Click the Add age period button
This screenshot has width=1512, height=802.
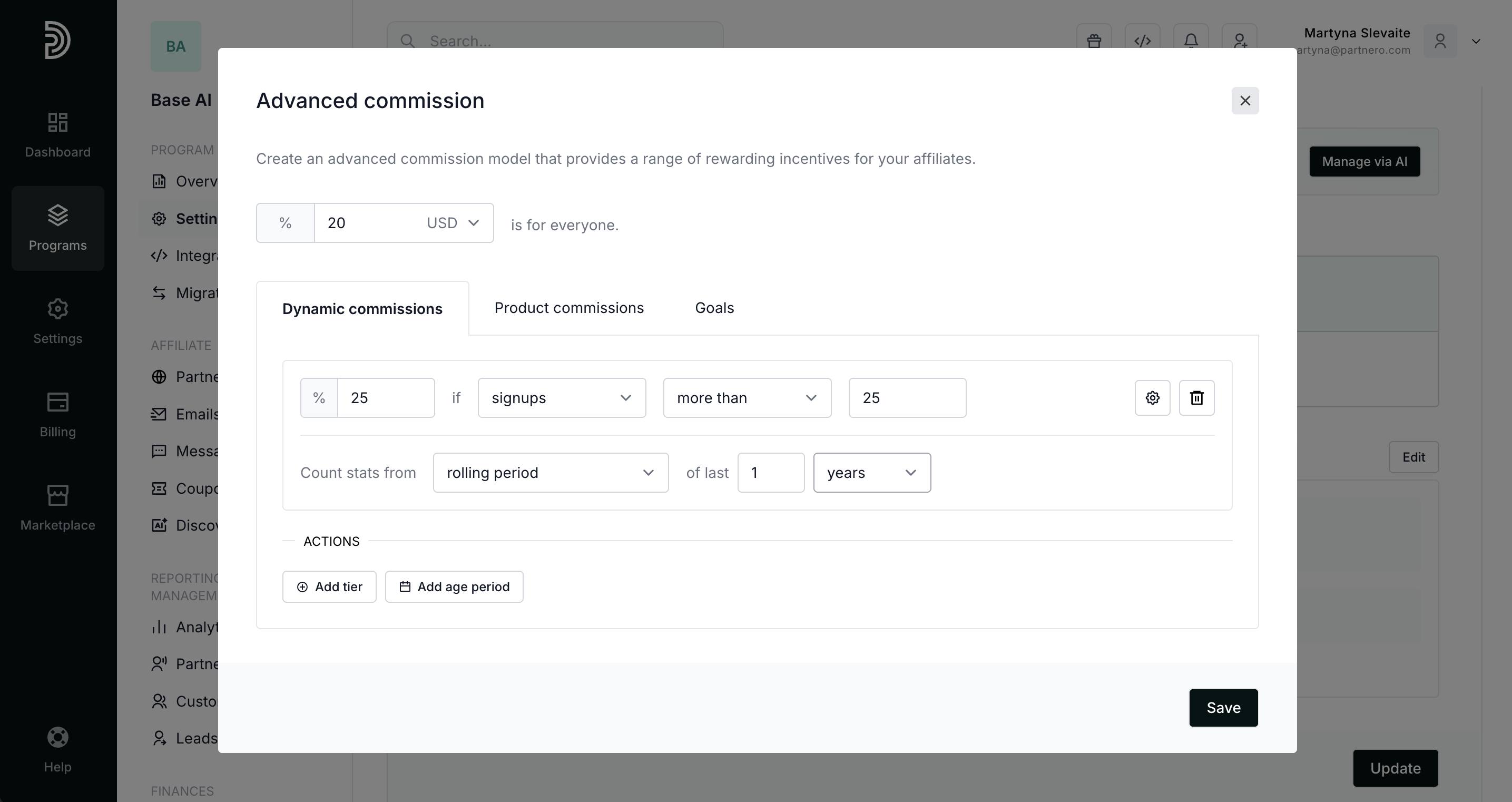pyautogui.click(x=454, y=586)
